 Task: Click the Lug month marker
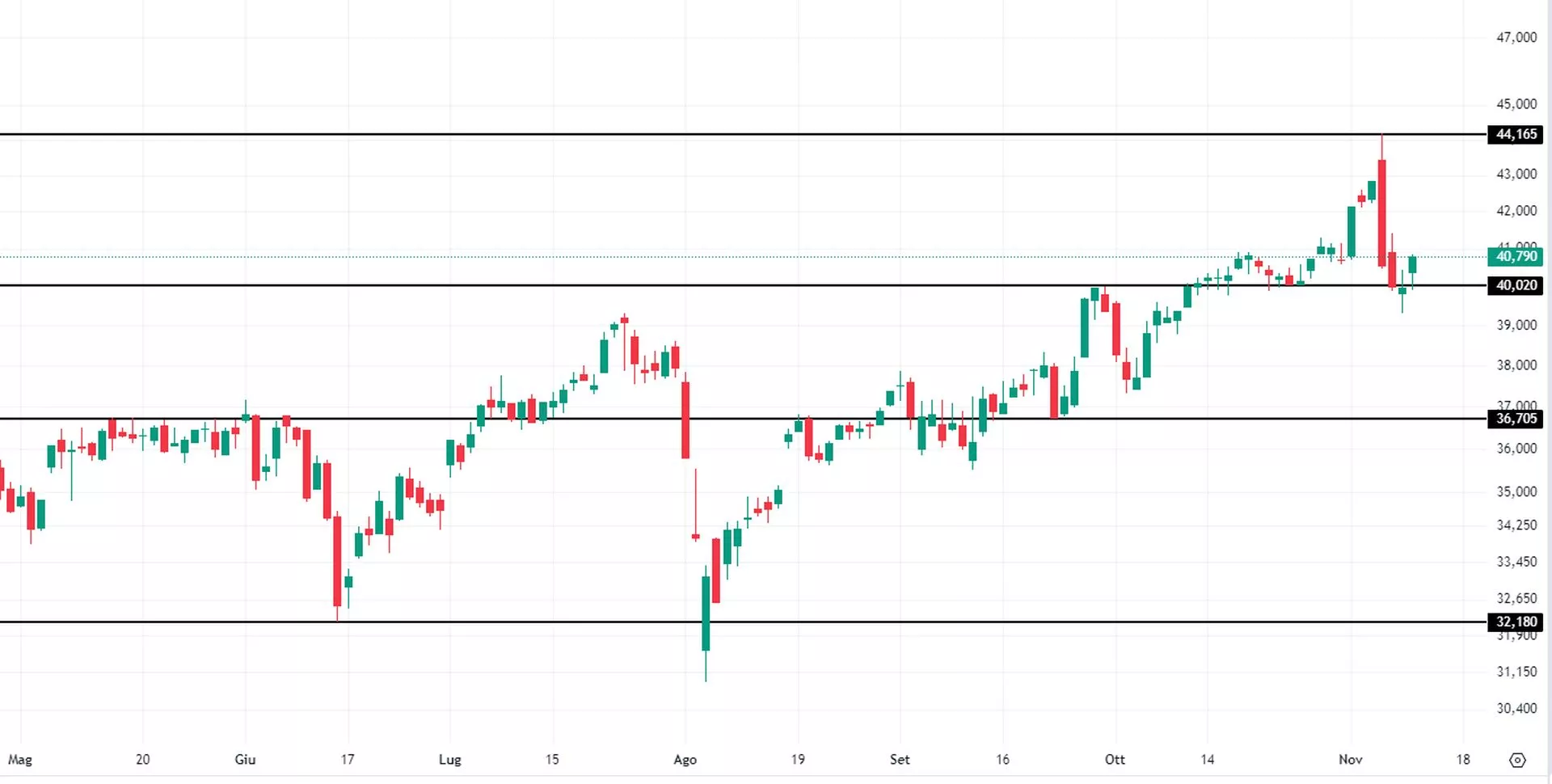(449, 760)
